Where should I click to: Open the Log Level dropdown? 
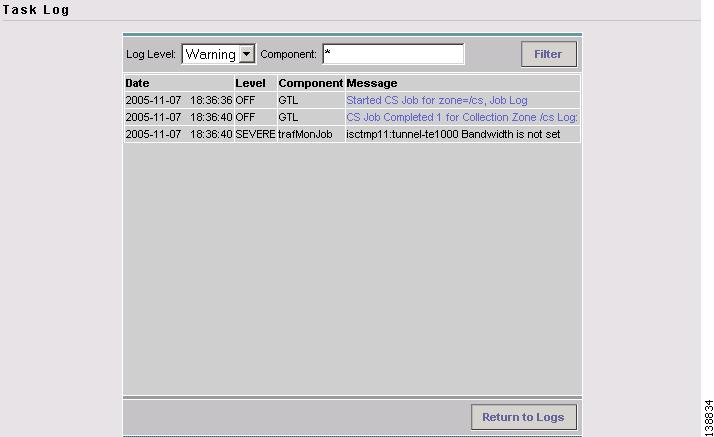tap(218, 54)
